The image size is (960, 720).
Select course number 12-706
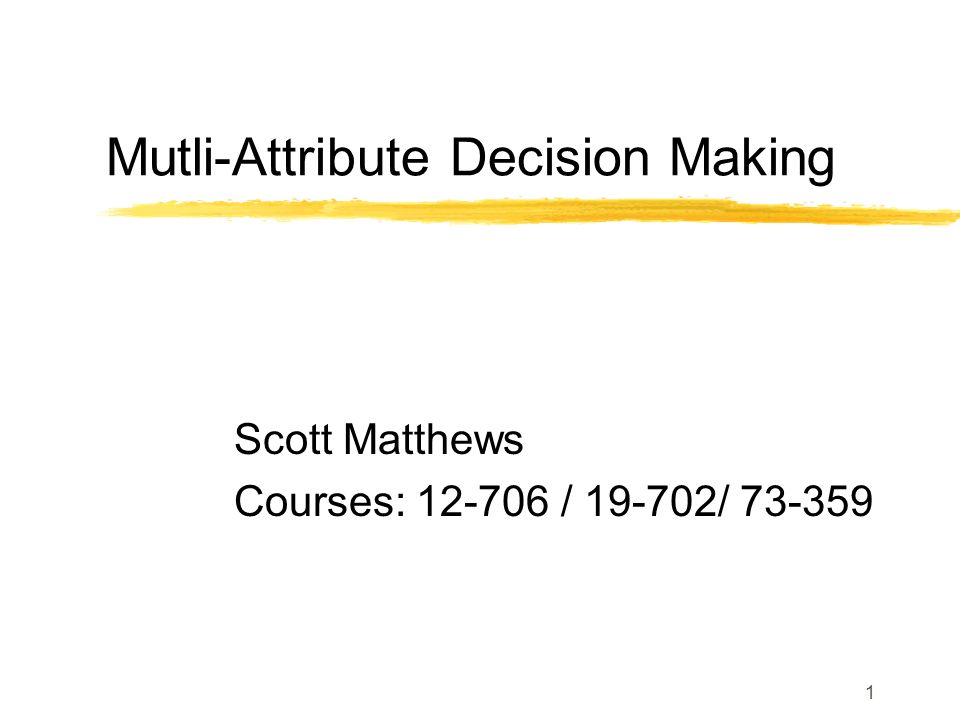click(x=482, y=501)
